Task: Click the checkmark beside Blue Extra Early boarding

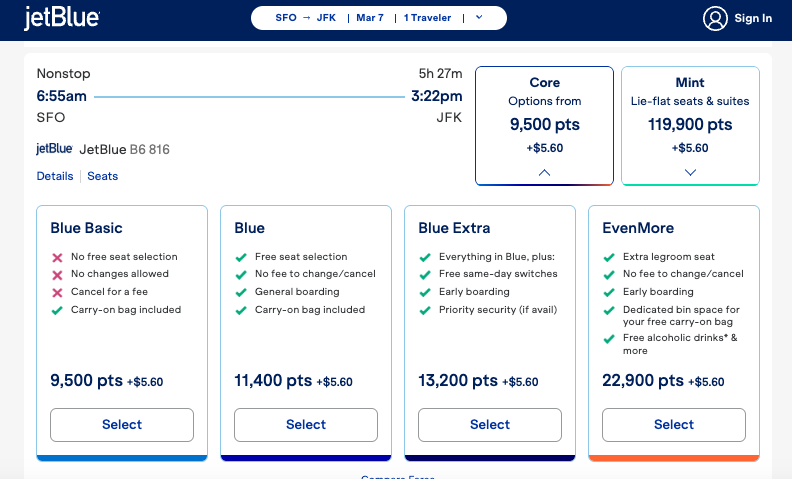Action: click(x=425, y=293)
